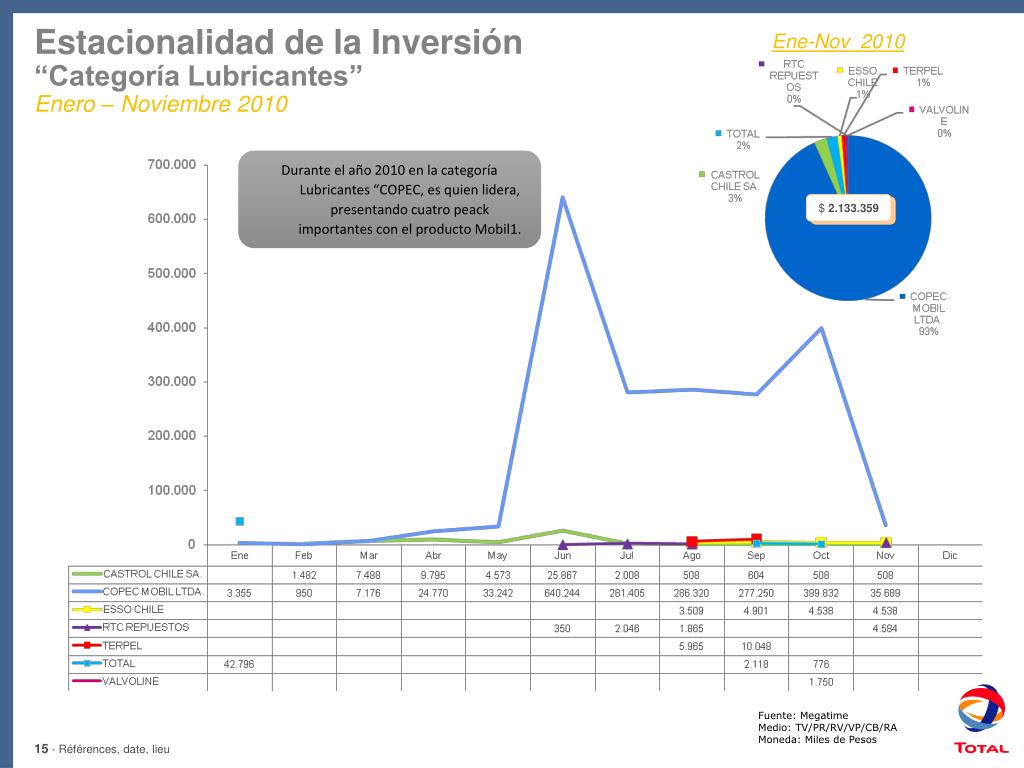This screenshot has width=1024, height=768.
Task: Click the Enero – Noviembre 2010 heading
Action: pos(161,104)
